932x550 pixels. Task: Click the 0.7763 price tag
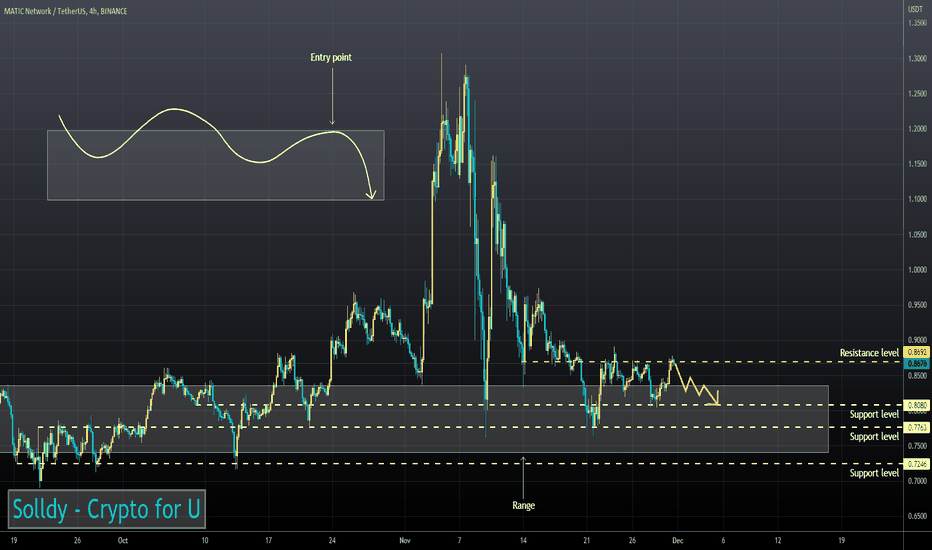[916, 428]
